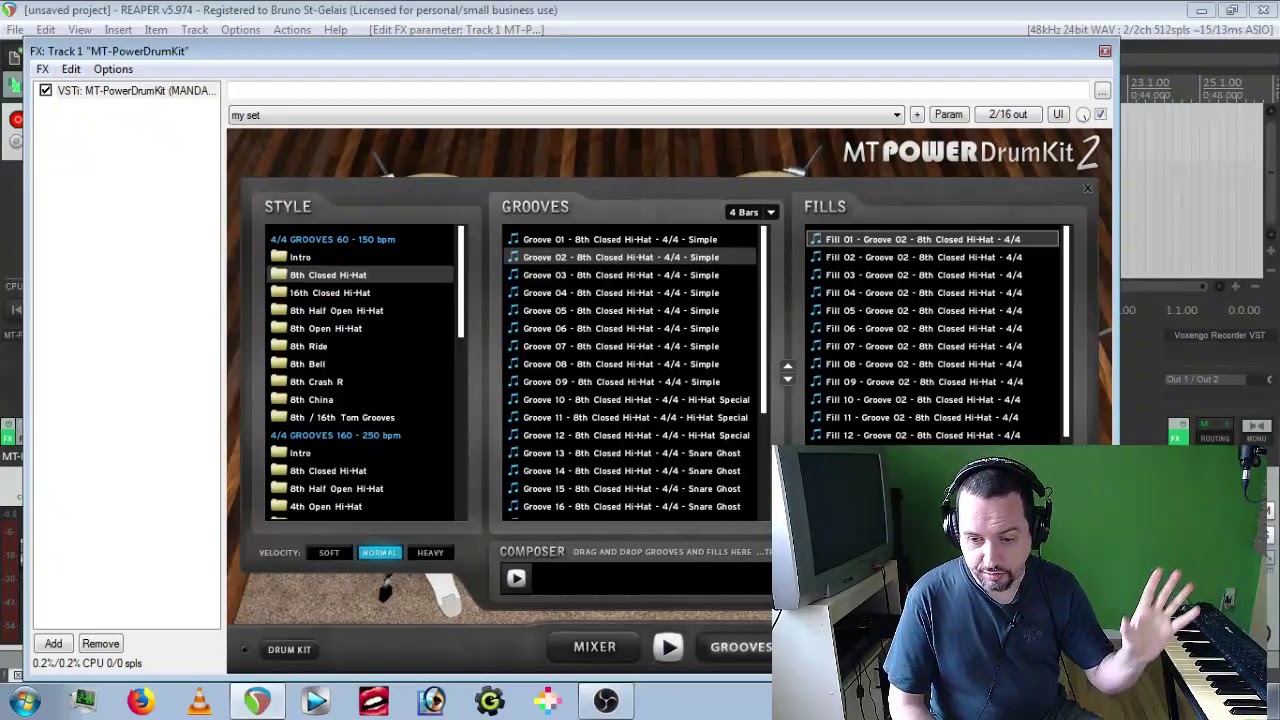1280x720 pixels.
Task: Select Fill 01 - Groove 02 row
Action: 932,240
